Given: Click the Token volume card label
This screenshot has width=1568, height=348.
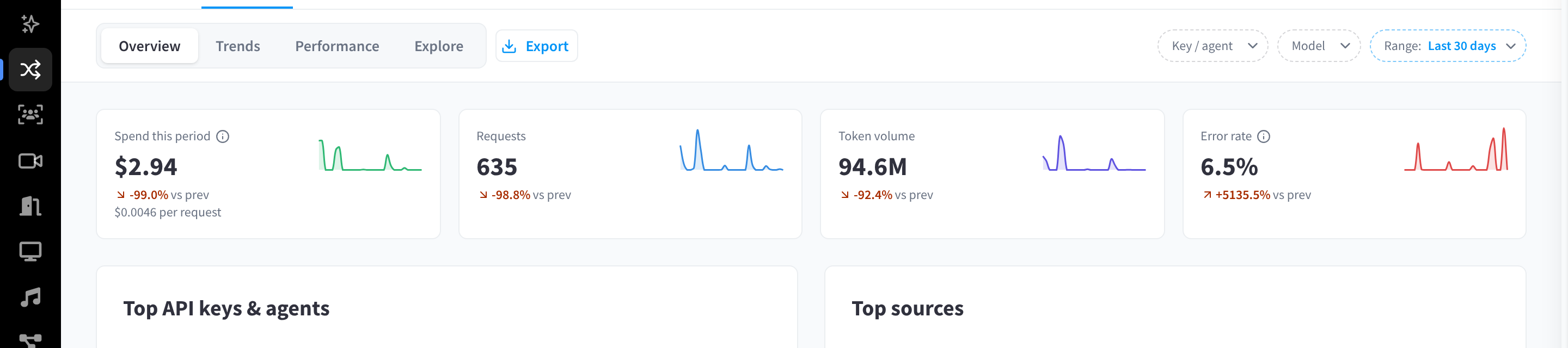Looking at the screenshot, I should point(877,136).
